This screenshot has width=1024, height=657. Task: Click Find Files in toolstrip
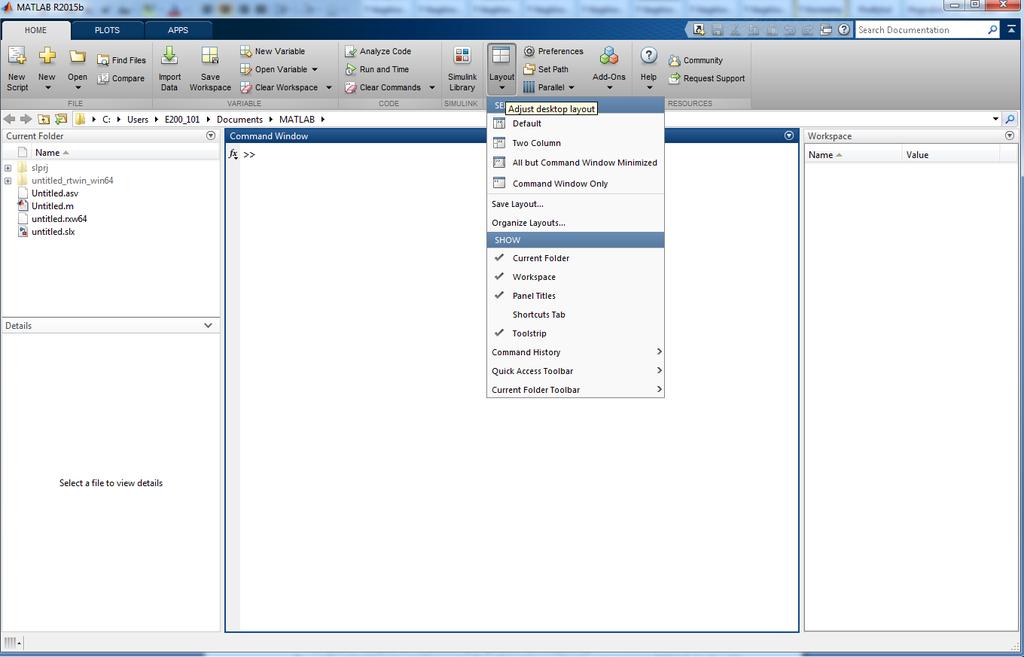pos(121,60)
